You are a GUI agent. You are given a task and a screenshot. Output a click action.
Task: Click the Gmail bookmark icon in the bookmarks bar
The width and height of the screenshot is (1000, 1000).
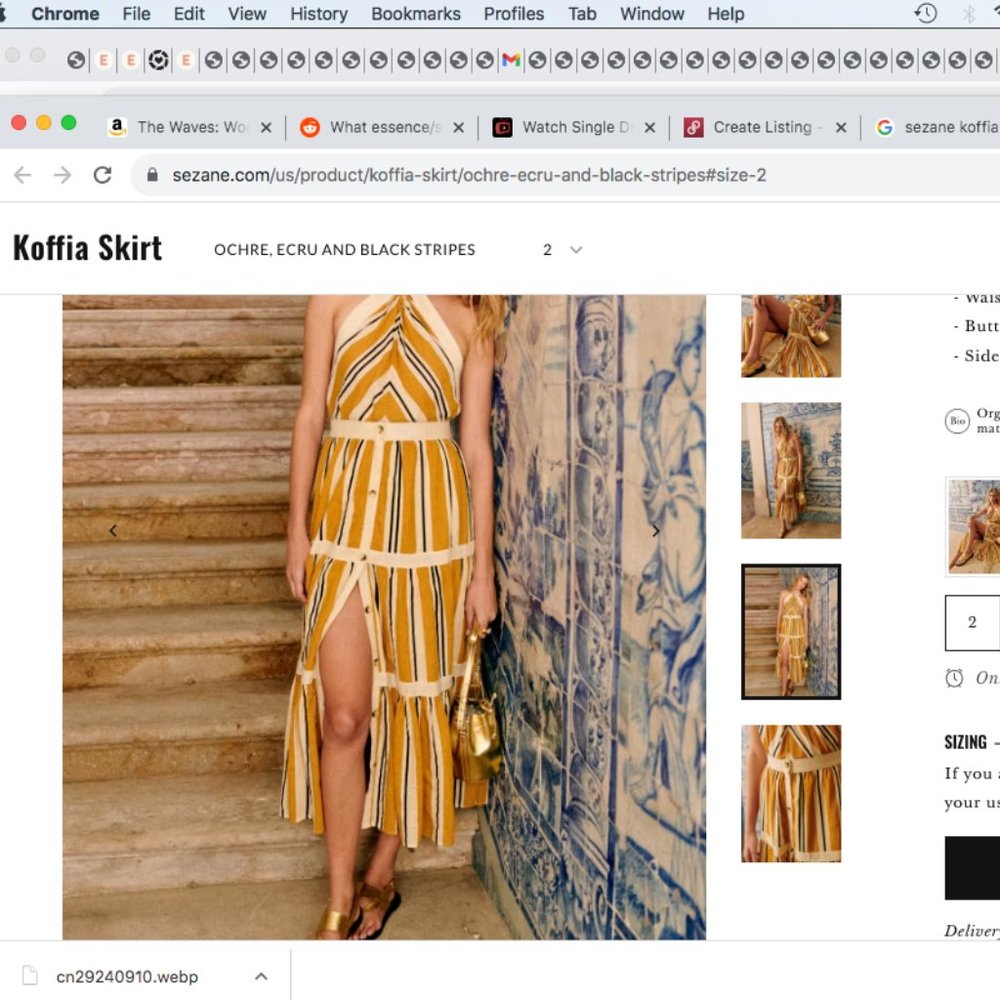(510, 60)
